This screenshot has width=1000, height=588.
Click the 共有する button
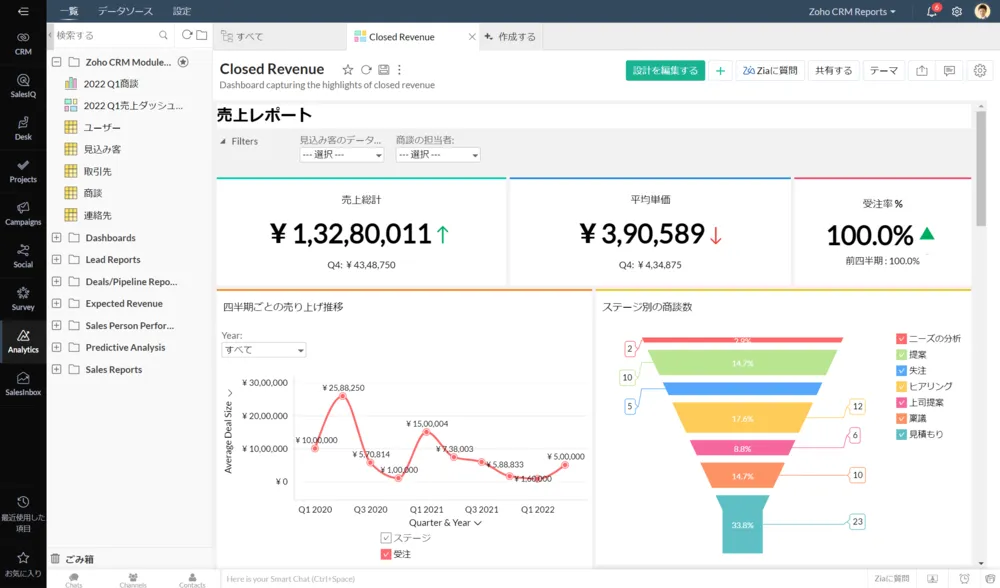(x=834, y=70)
